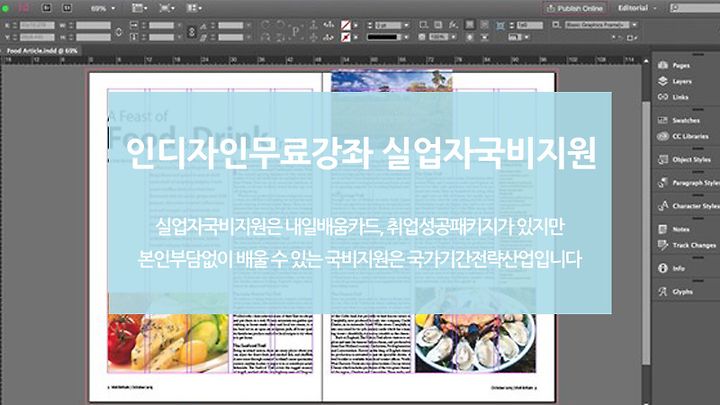The image size is (720, 405).
Task: Click Rotate 90° Clockwise icon
Action: tap(265, 25)
